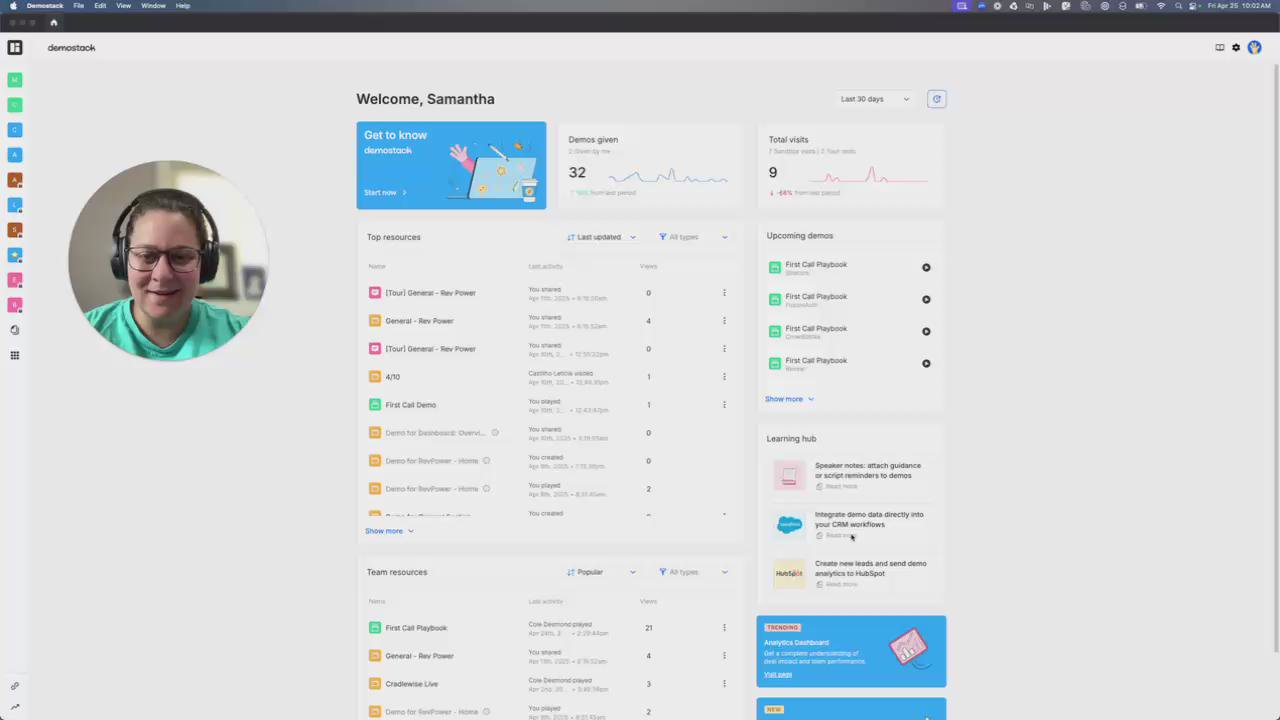Open the Integrate demo data CRM article

[x=869, y=519]
